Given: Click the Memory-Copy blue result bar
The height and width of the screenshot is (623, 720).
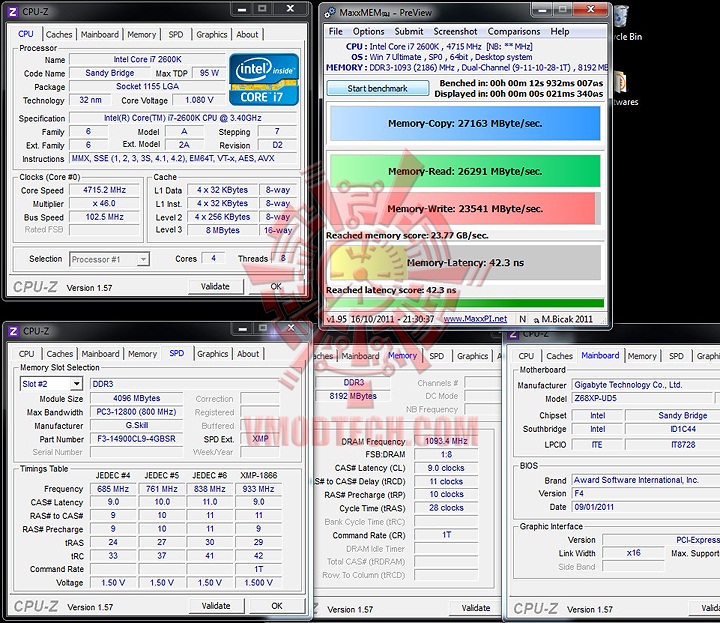Looking at the screenshot, I should coord(465,123).
